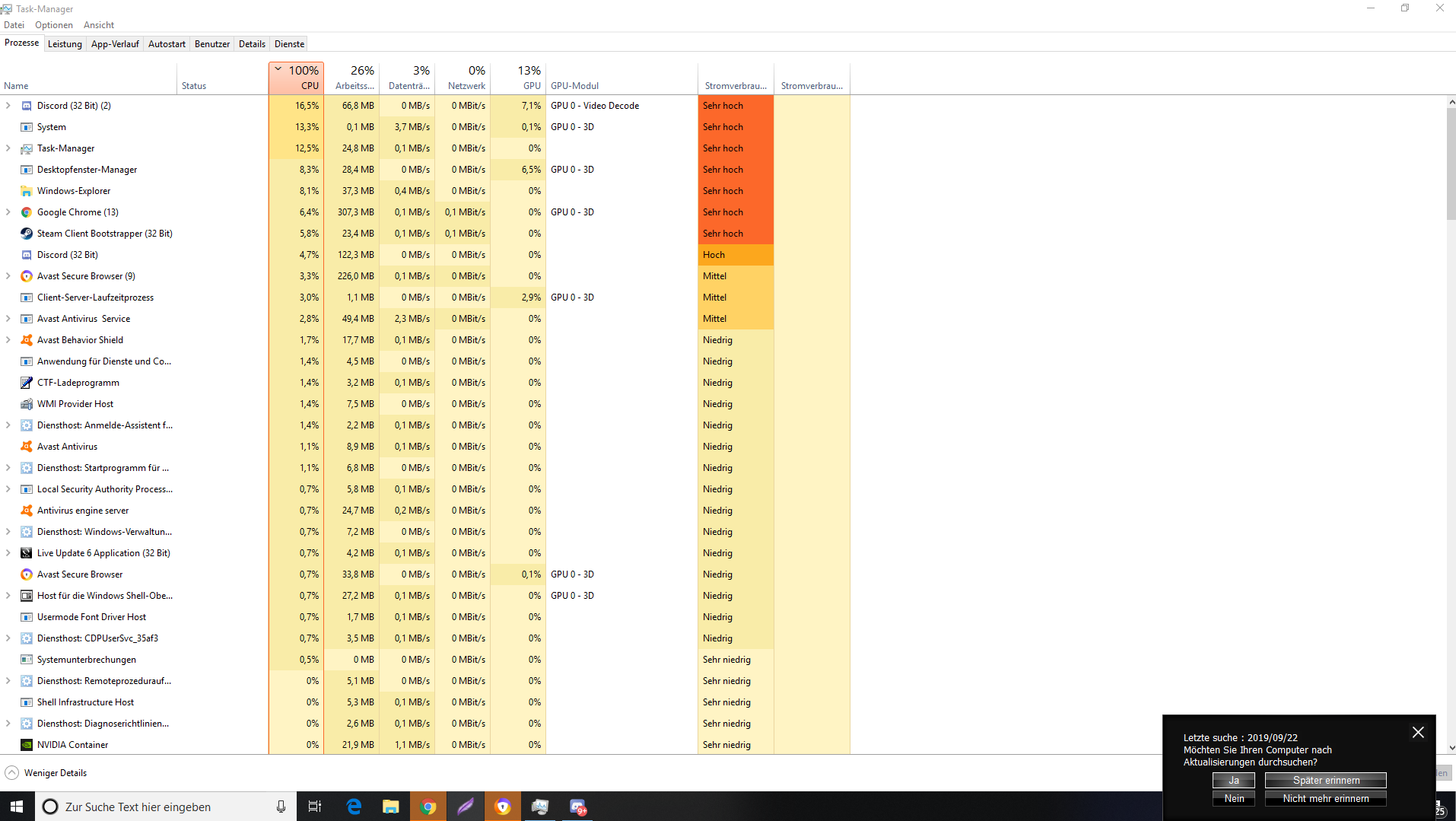
Task: Click the Avast Antivirus process icon
Action: (27, 447)
